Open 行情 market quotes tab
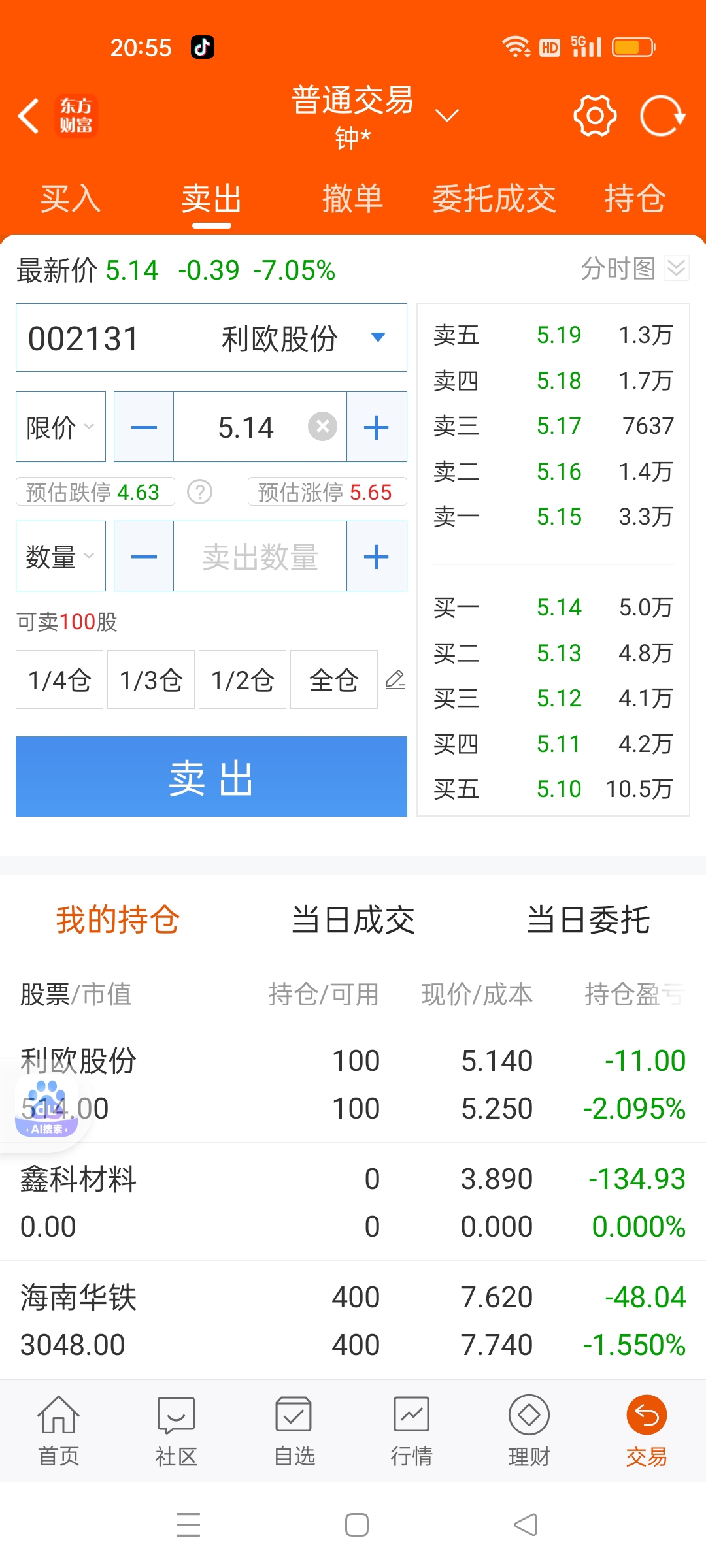706x1568 pixels. (411, 1431)
